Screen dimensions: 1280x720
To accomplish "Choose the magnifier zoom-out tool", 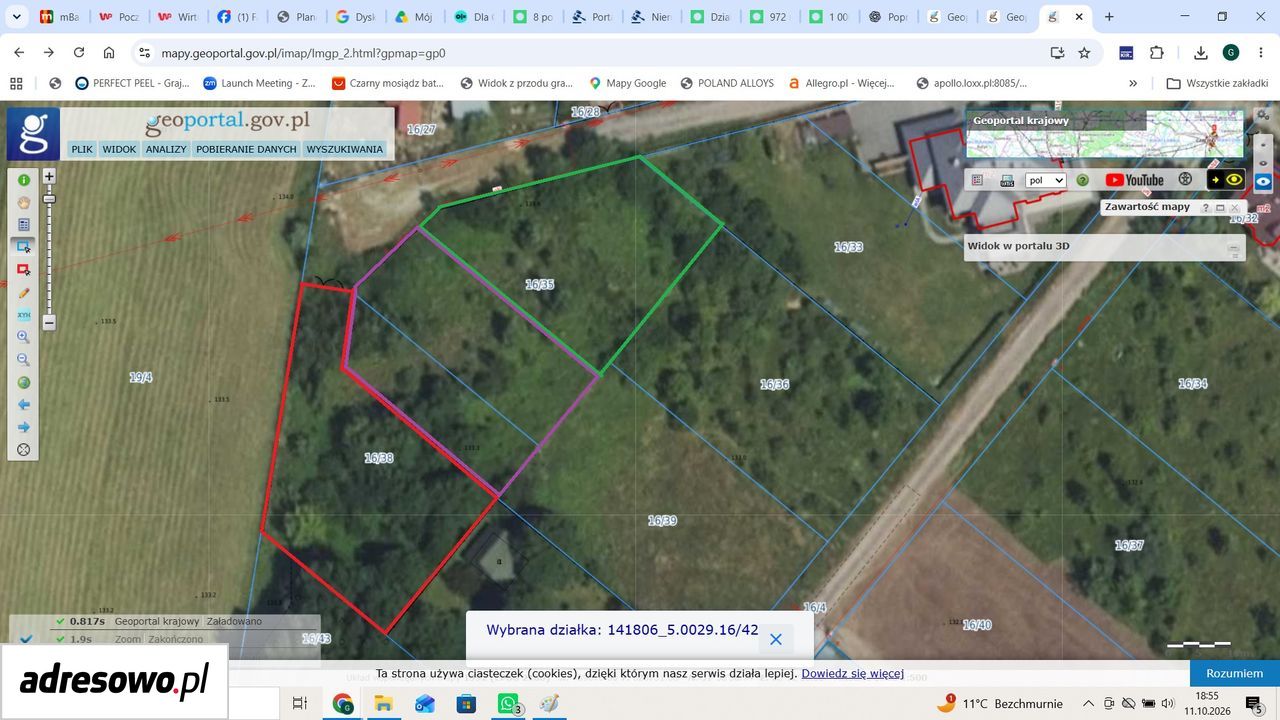I will coord(24,360).
